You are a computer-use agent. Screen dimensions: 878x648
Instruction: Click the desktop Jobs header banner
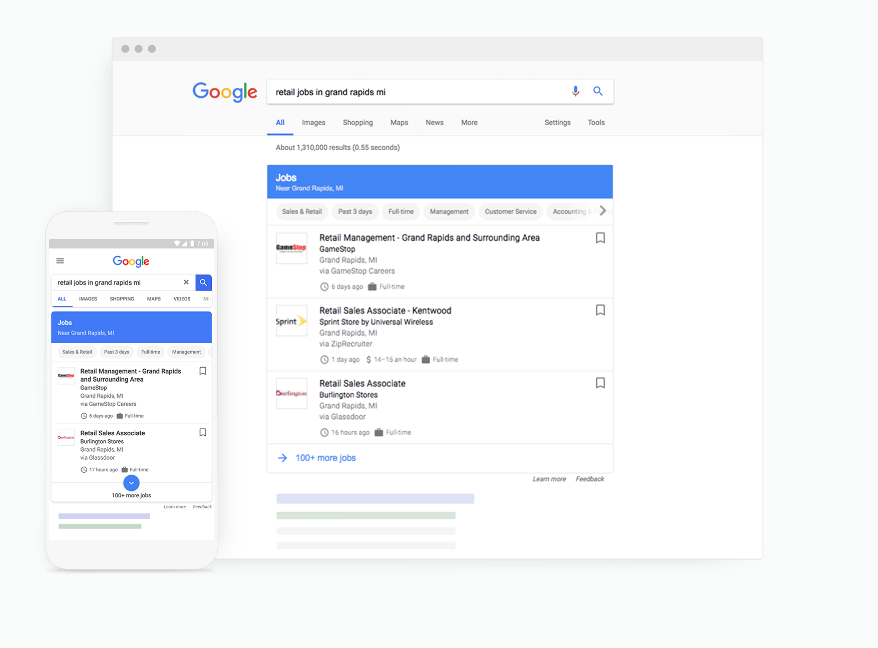point(440,181)
